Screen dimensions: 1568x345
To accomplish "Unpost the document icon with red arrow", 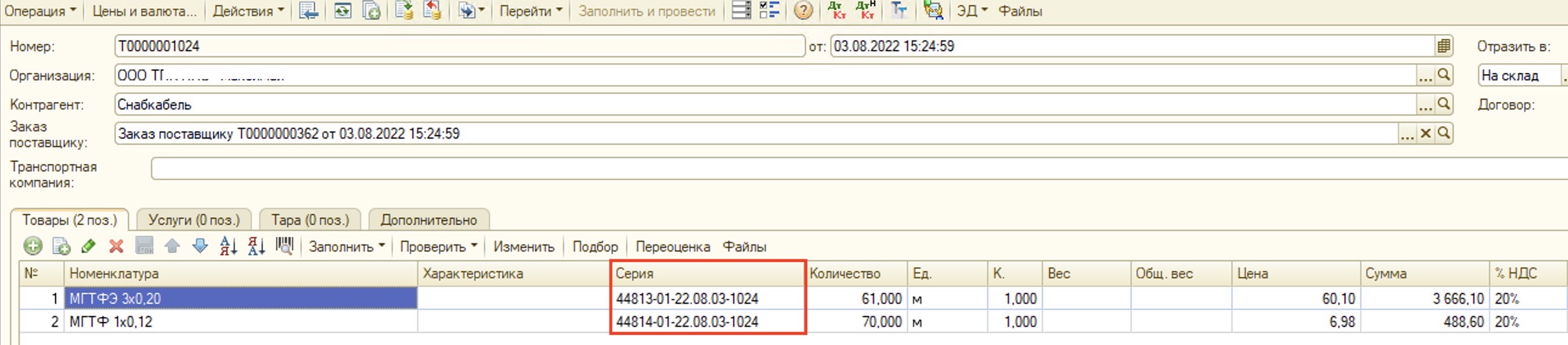I will tap(432, 11).
